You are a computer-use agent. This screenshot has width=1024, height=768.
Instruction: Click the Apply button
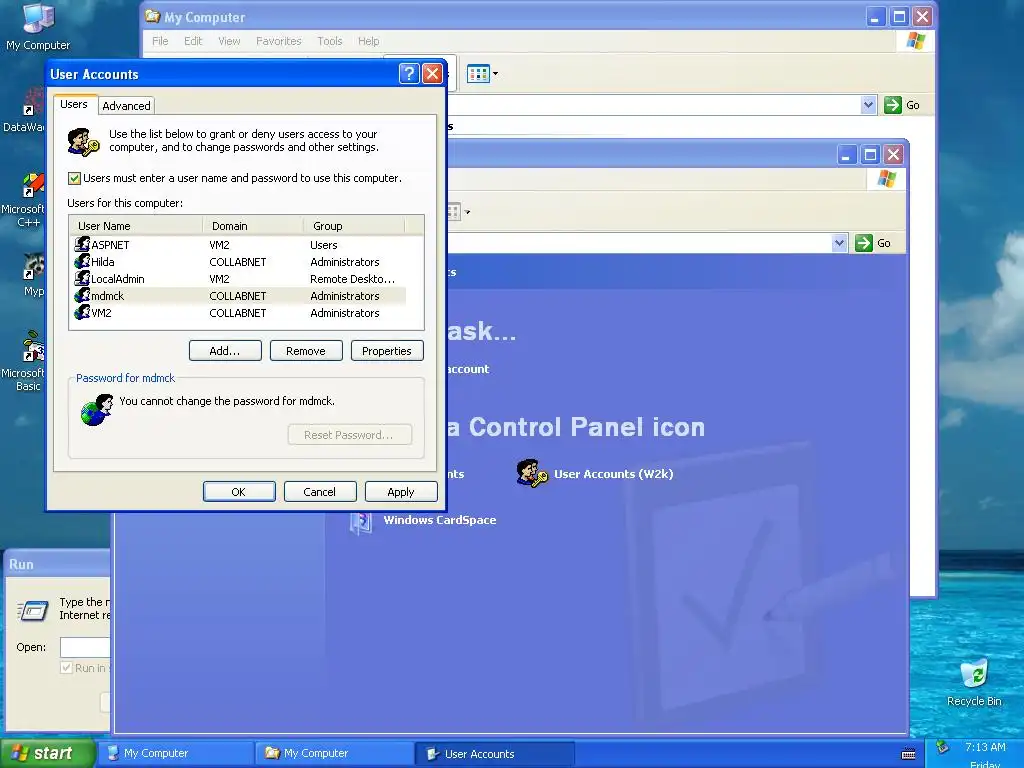401,492
